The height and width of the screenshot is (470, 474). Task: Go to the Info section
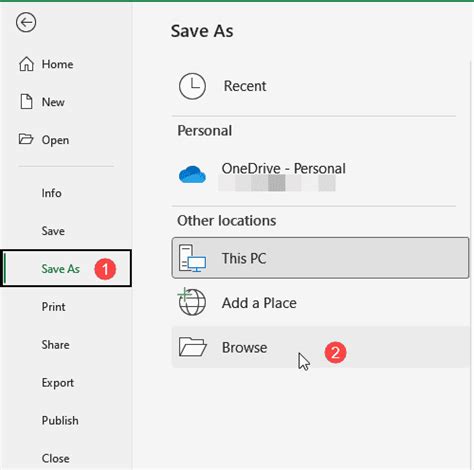(51, 193)
